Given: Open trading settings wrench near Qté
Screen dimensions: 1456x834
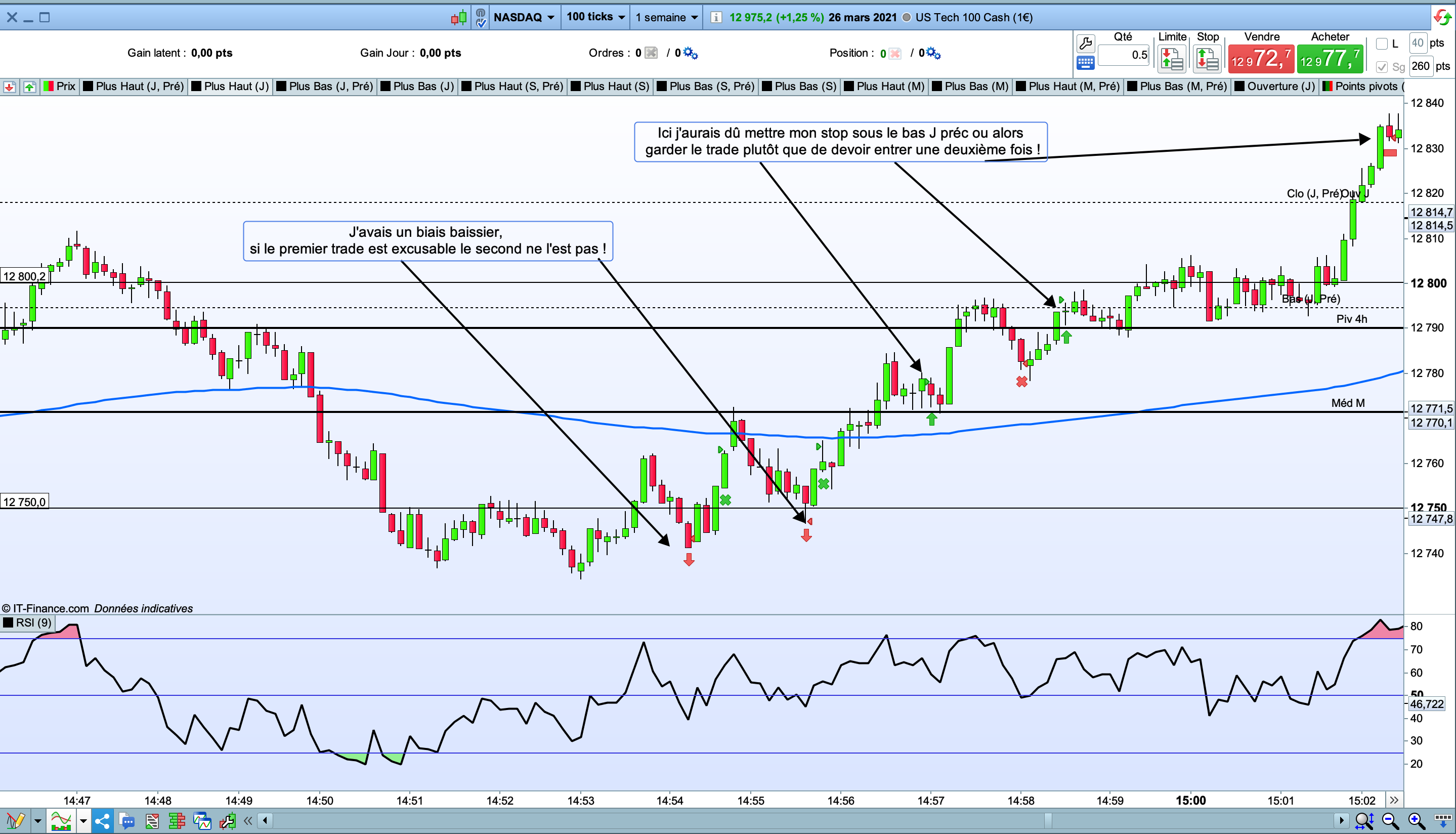Looking at the screenshot, I should pyautogui.click(x=1085, y=44).
